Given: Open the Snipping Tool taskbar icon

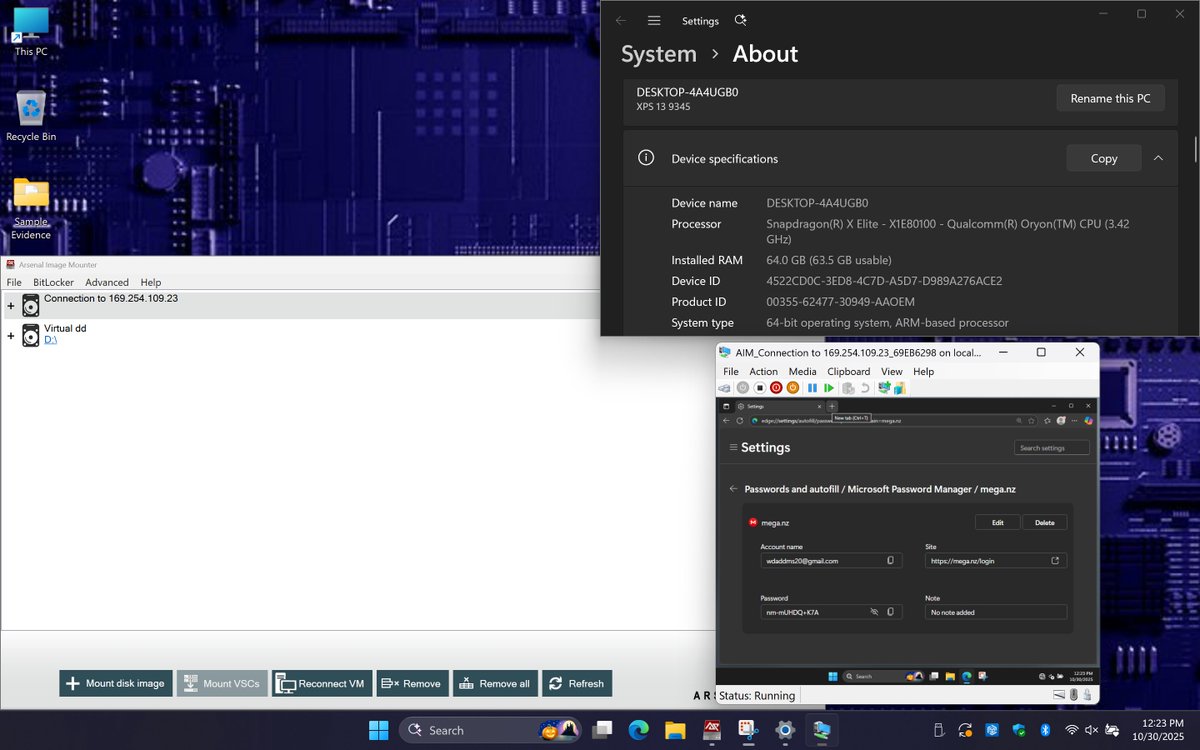Looking at the screenshot, I should (749, 730).
